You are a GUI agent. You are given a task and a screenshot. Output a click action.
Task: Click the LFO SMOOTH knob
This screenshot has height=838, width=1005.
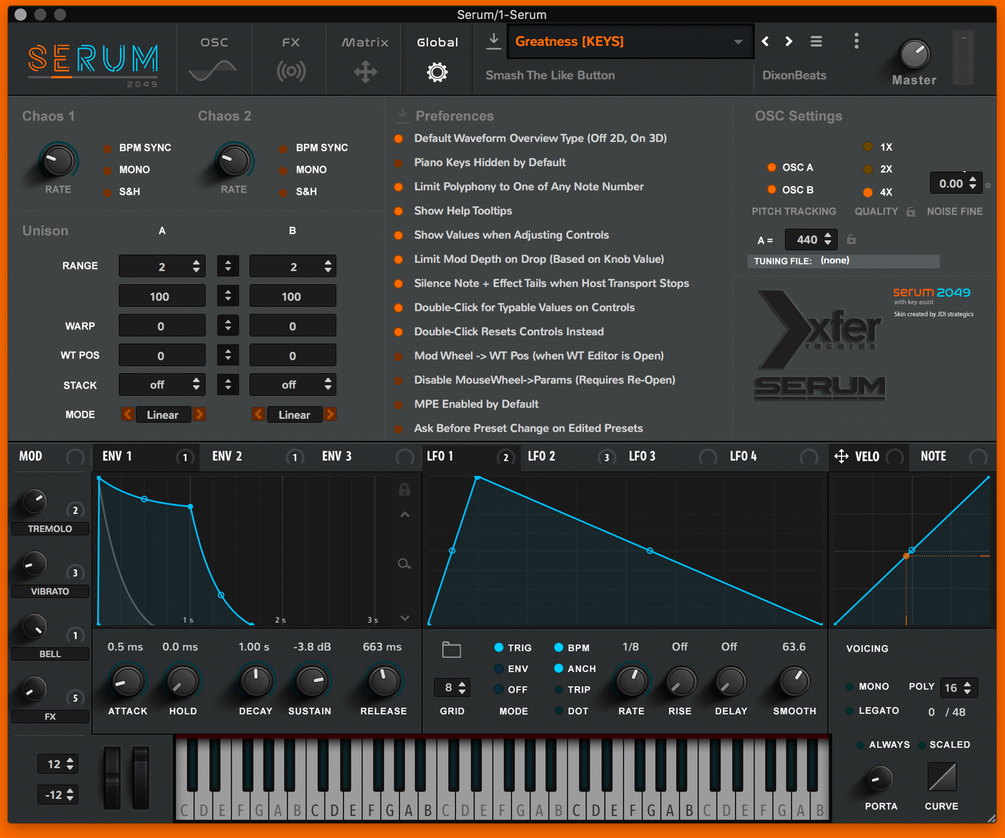pos(794,682)
